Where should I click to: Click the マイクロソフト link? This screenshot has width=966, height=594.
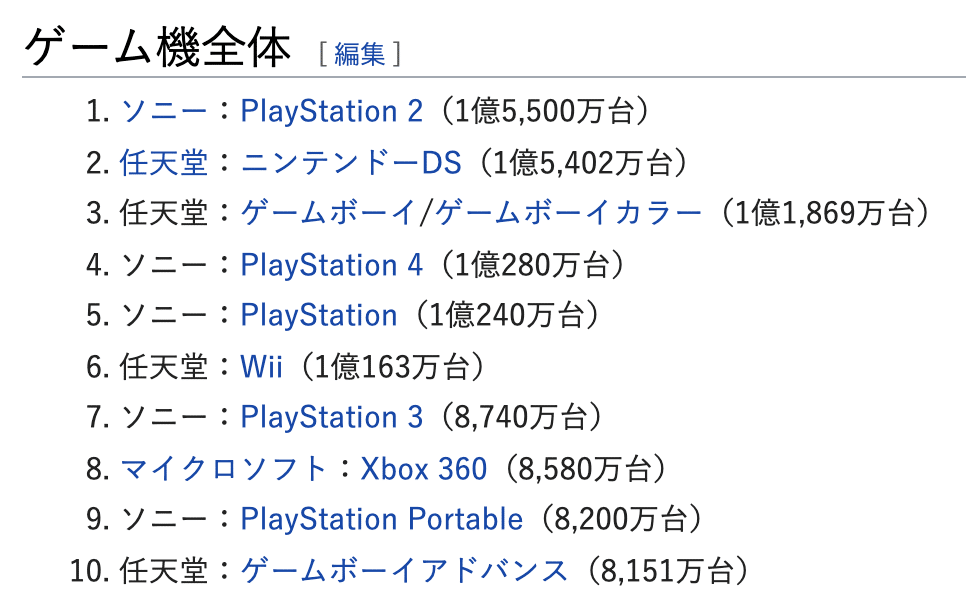coord(223,469)
